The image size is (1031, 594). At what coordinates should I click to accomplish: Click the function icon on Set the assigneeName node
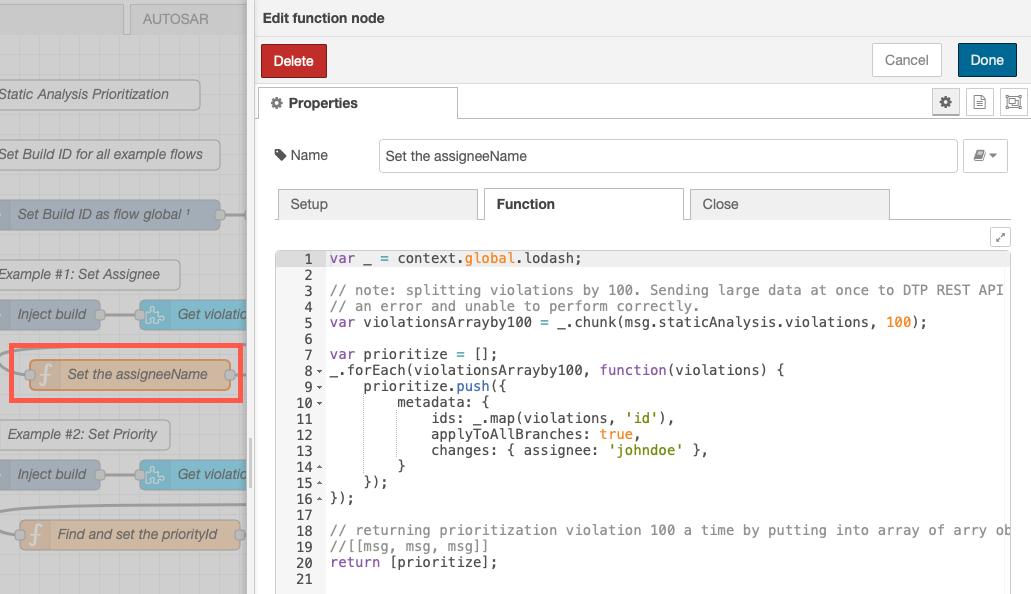[x=45, y=374]
